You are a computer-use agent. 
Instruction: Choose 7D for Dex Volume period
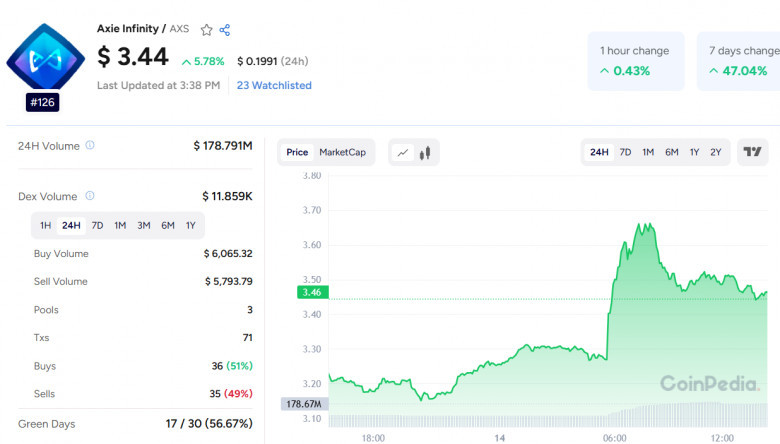click(97, 226)
